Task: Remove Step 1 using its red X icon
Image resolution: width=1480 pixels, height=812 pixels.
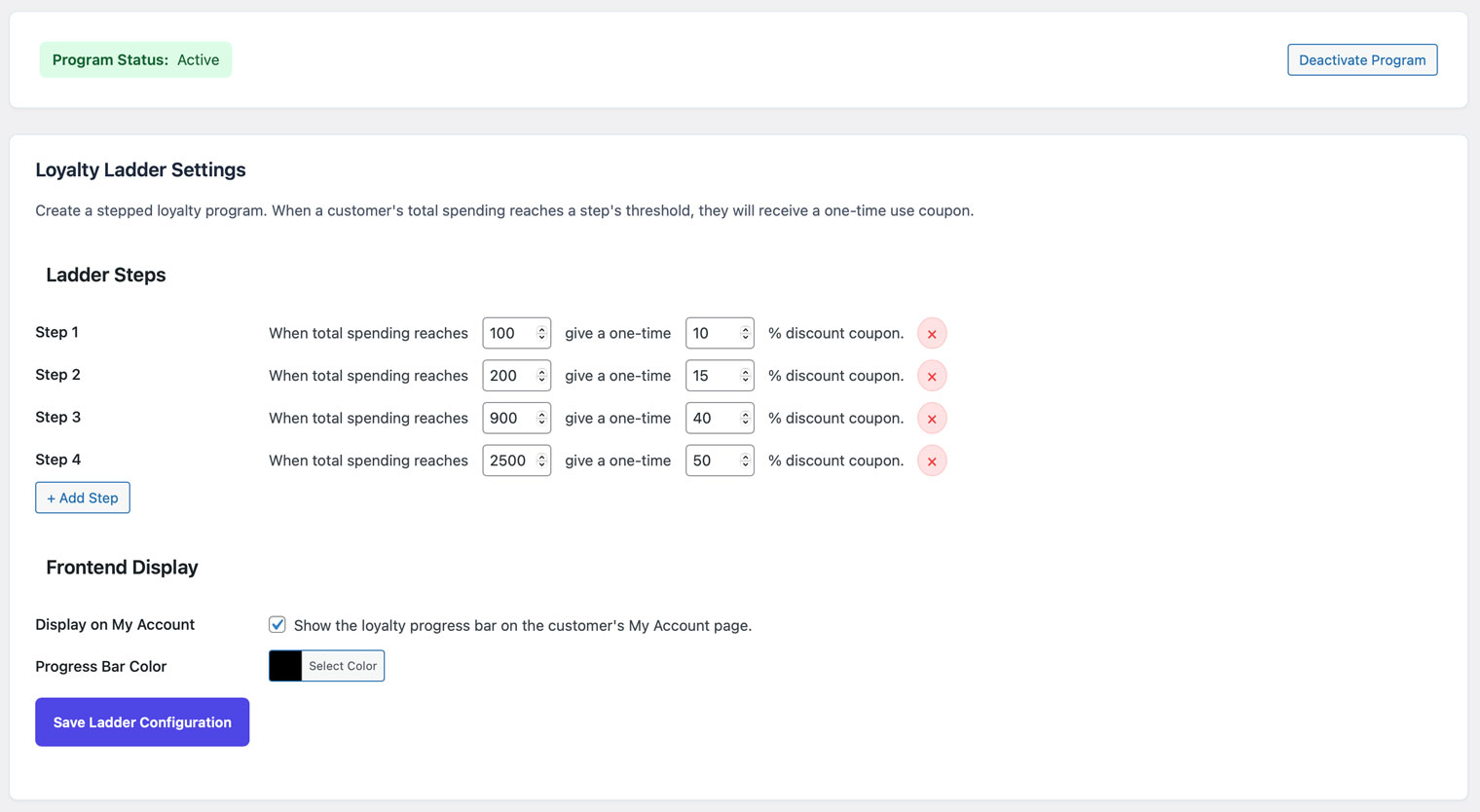Action: coord(932,333)
